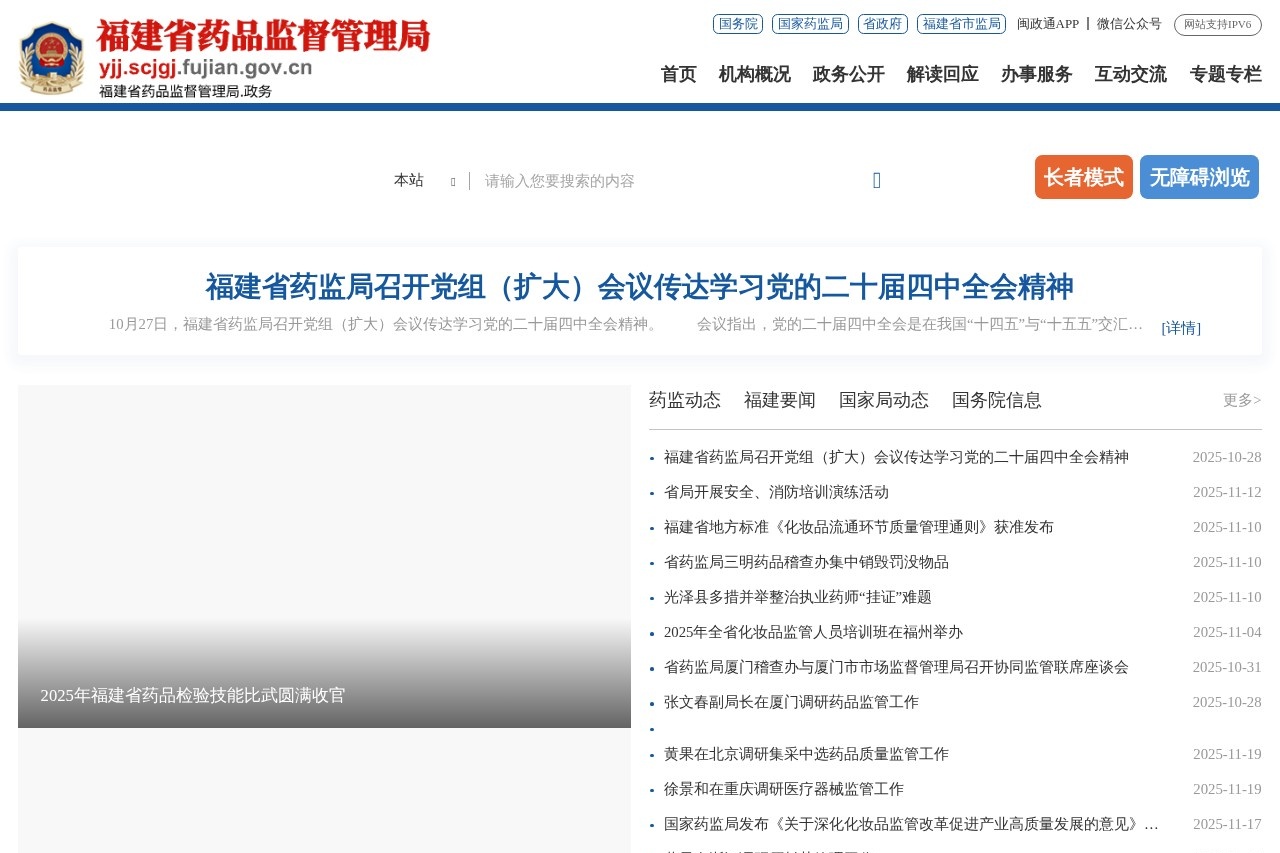Open 机构概况 menu
The width and height of the screenshot is (1280, 853).
click(754, 74)
